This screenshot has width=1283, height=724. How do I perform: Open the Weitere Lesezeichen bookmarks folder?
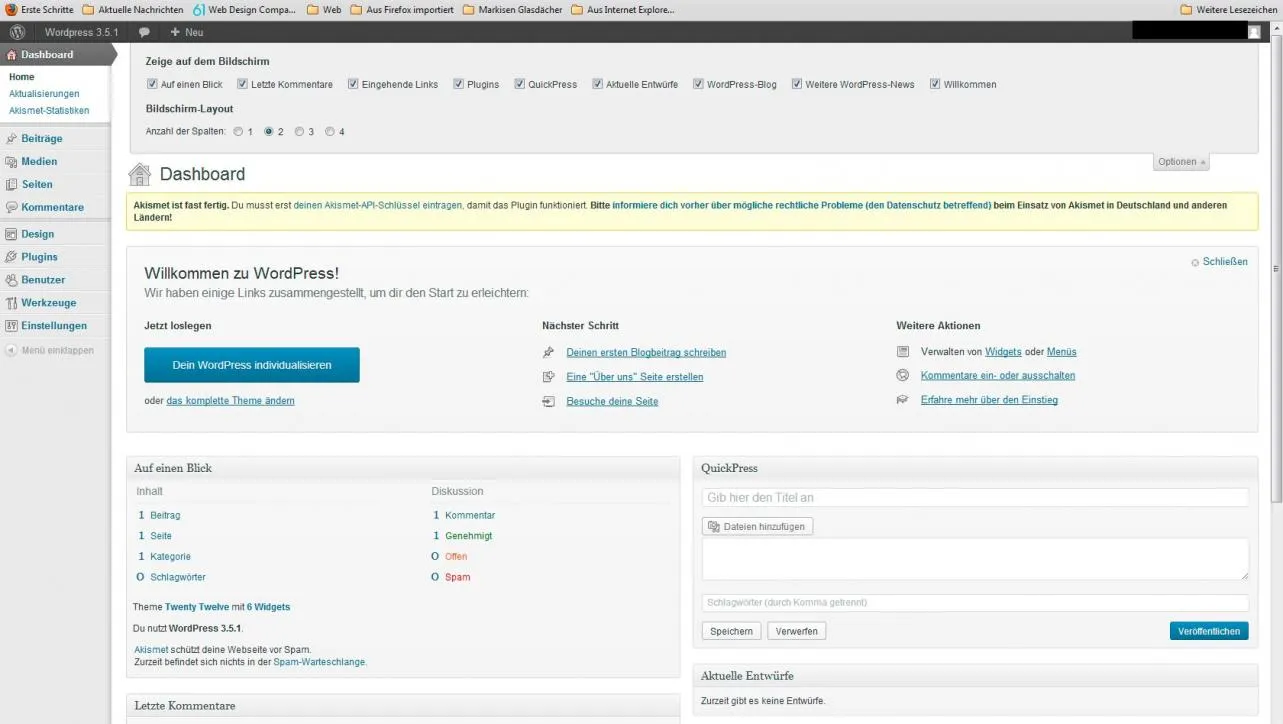click(1229, 10)
